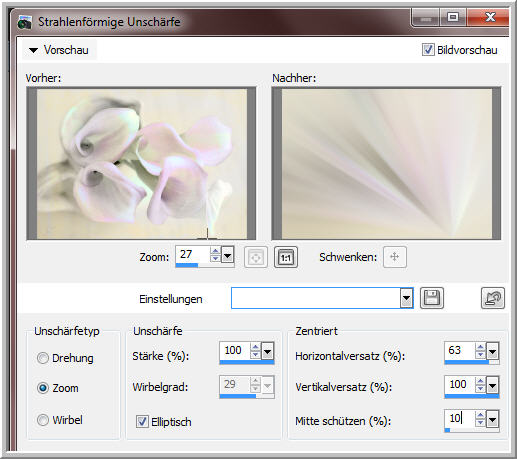The height and width of the screenshot is (459, 517).
Task: Toggle the Bildvorschau checkbox
Action: 428,50
